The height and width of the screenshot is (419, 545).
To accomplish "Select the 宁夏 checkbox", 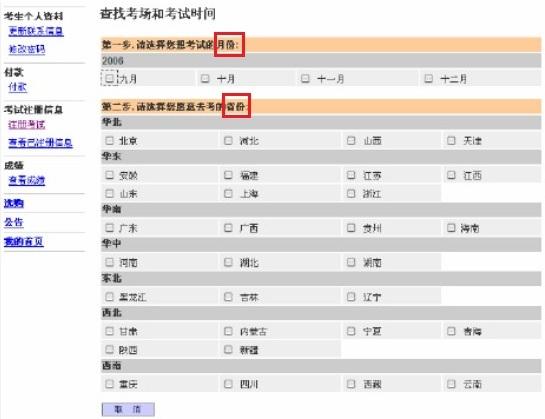I will pyautogui.click(x=351, y=331).
